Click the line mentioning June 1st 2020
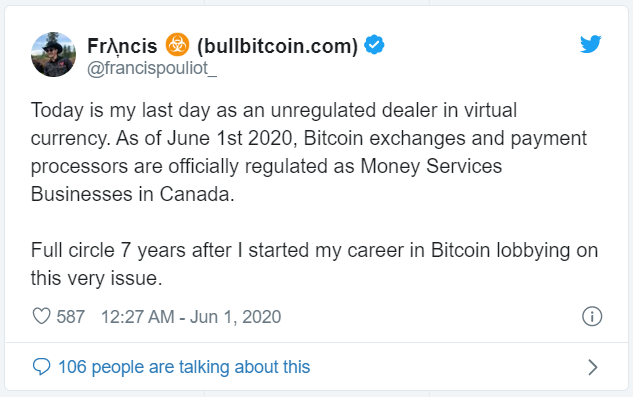633x397 pixels. [x=309, y=139]
